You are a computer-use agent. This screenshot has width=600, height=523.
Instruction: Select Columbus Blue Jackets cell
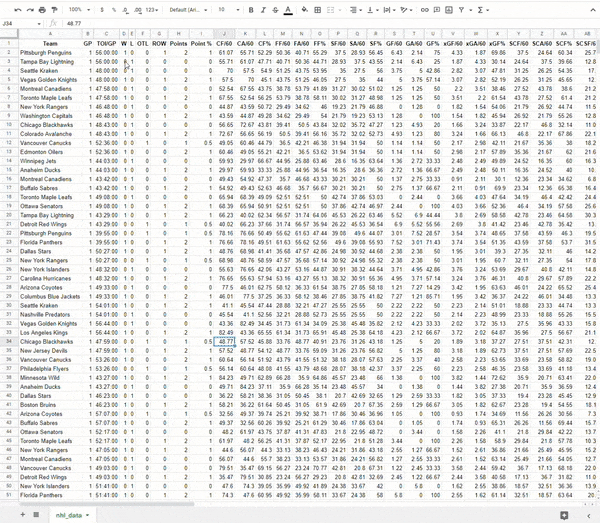tap(50, 297)
